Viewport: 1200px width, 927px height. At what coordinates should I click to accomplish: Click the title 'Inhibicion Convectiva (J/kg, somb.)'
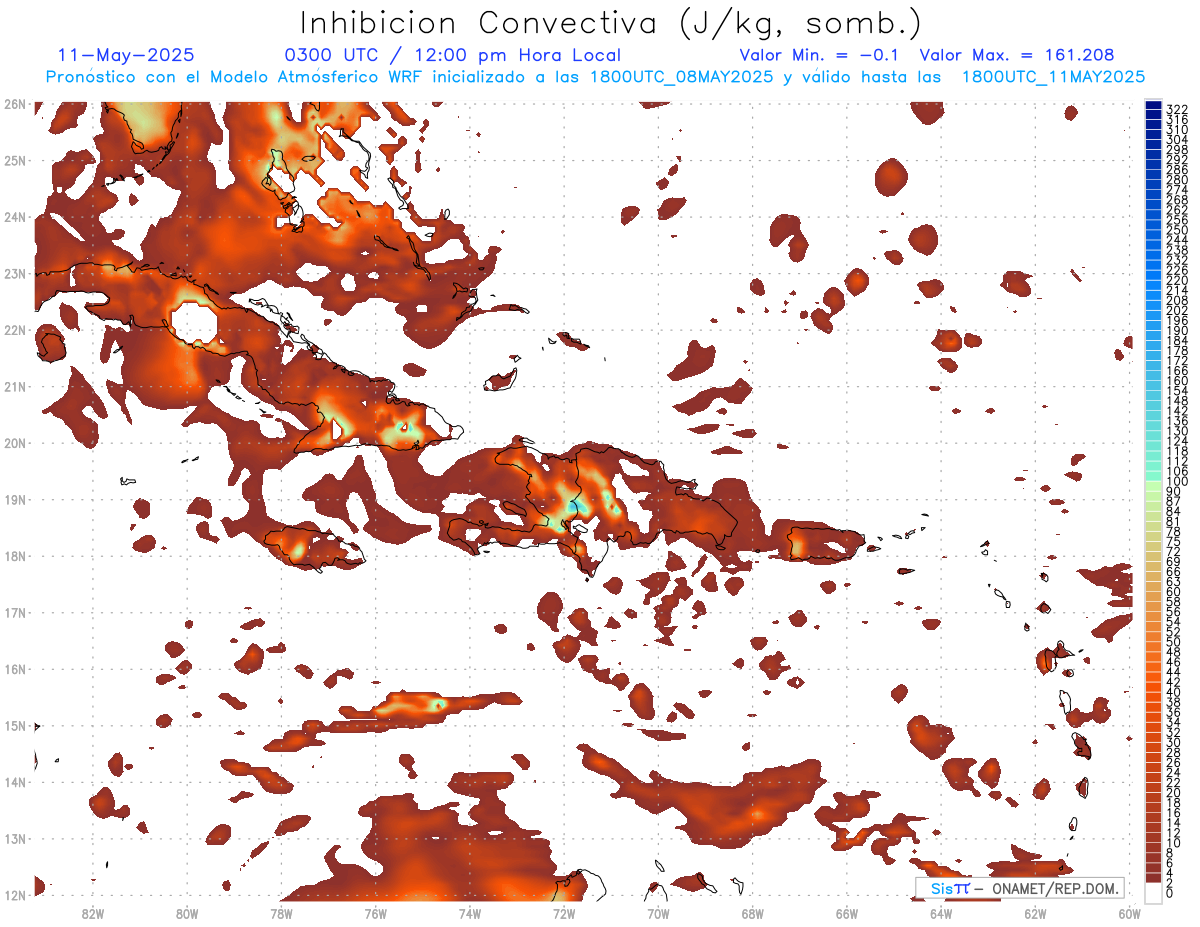pyautogui.click(x=611, y=24)
